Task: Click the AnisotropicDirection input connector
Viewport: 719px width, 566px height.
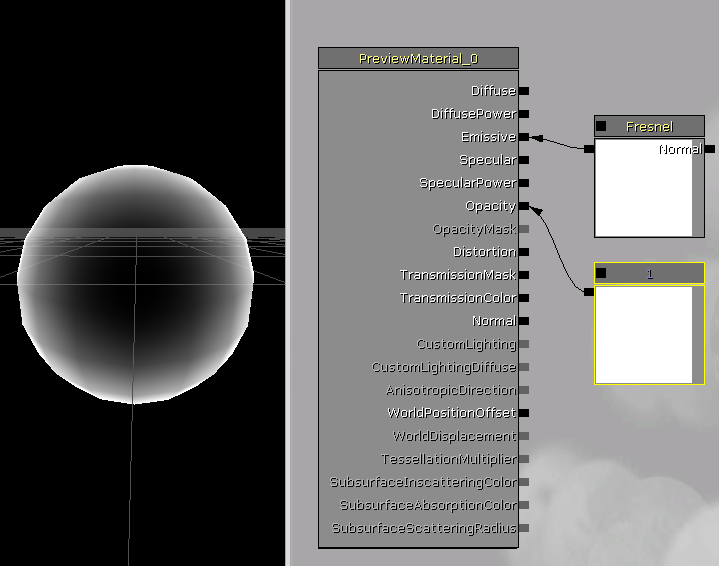Action: [524, 390]
